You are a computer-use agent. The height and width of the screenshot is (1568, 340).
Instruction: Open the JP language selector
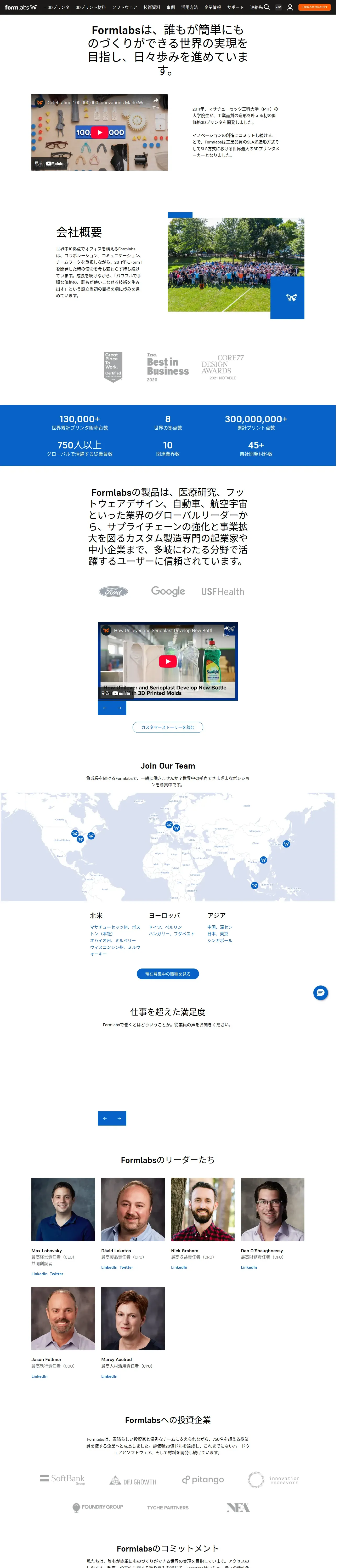[x=279, y=7]
